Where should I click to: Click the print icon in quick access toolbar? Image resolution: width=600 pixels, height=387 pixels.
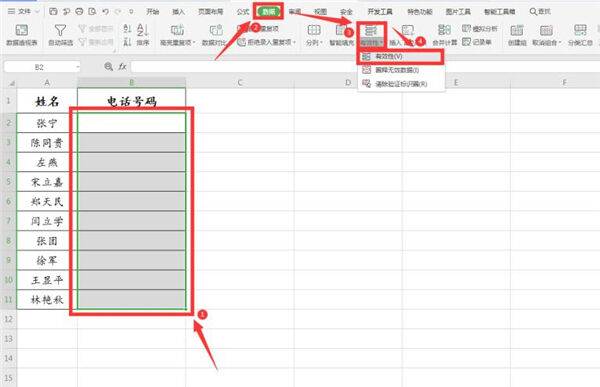tap(79, 12)
